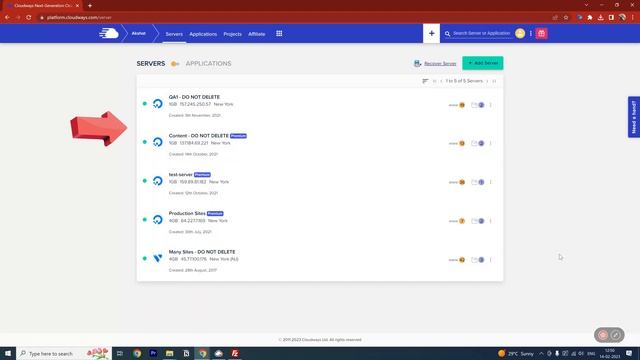Click the Need a hand side tab

[x=633, y=117]
